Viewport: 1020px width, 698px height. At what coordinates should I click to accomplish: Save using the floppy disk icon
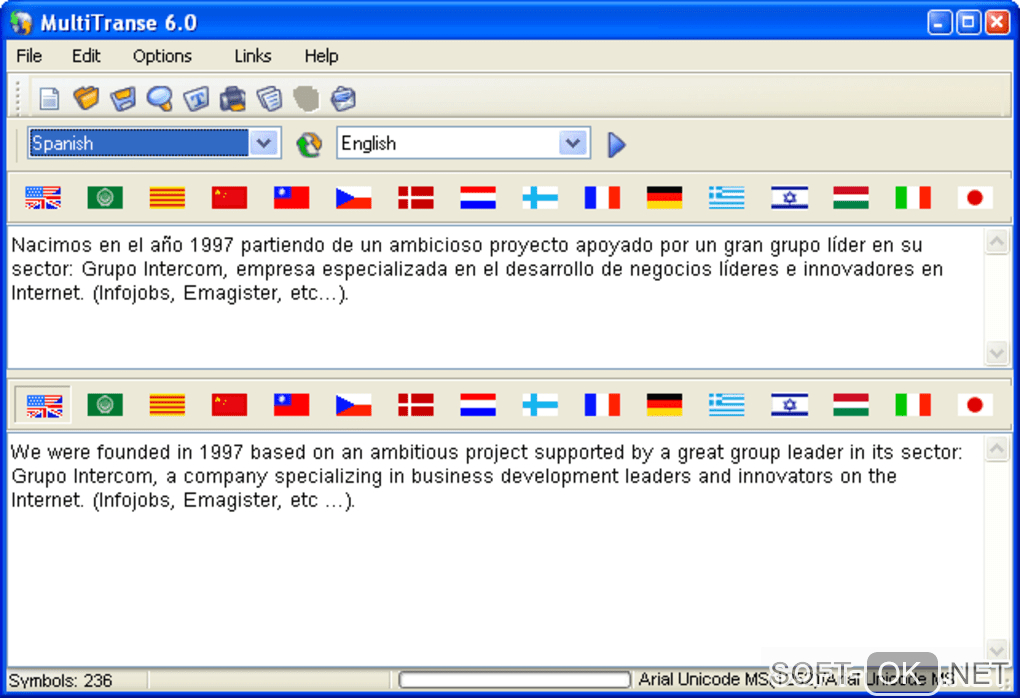coord(123,99)
